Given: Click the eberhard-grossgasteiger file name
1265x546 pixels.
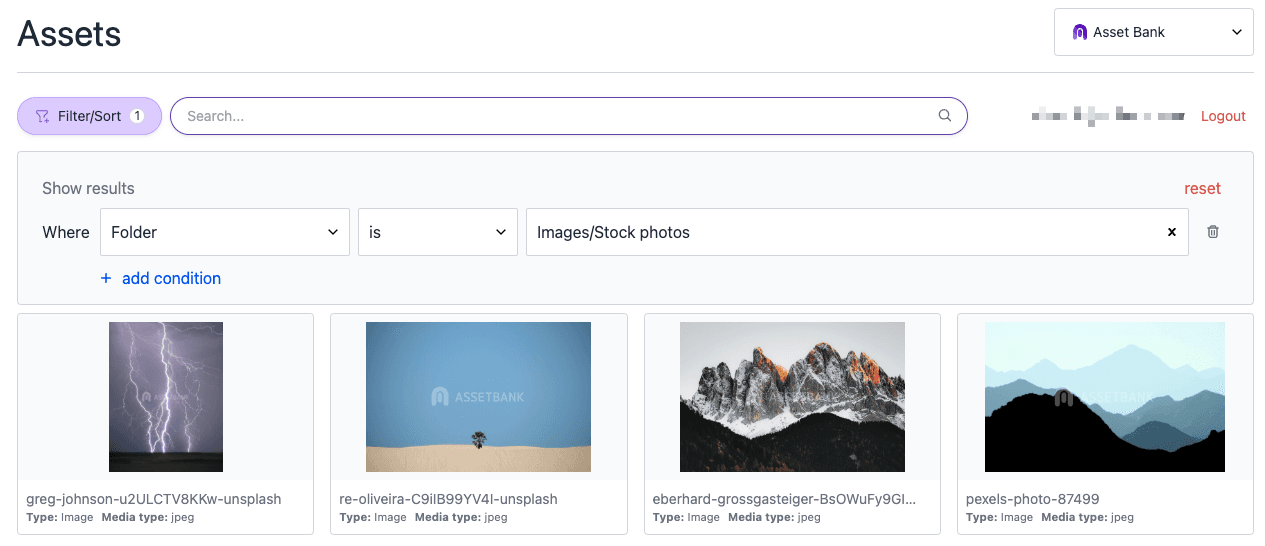Looking at the screenshot, I should click(x=784, y=499).
